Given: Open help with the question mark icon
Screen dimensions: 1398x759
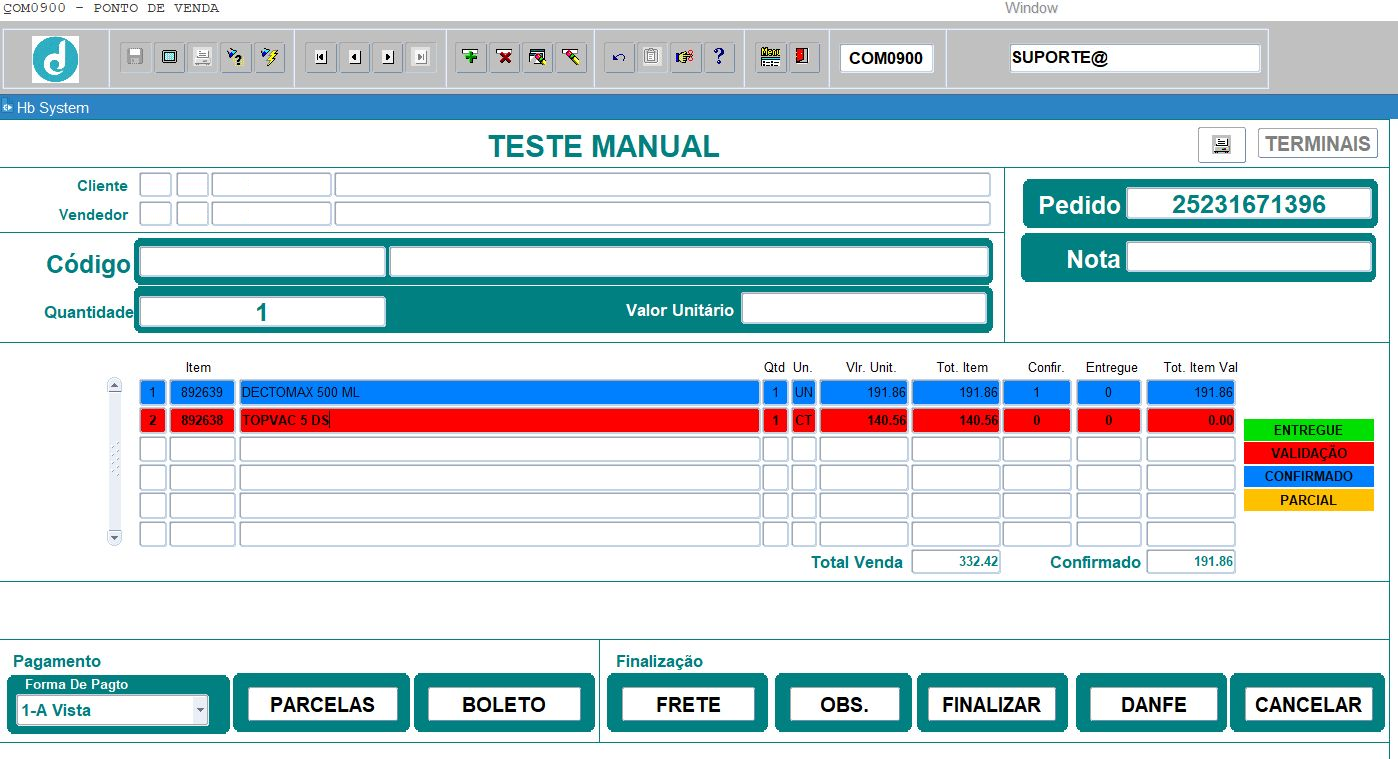Looking at the screenshot, I should click(x=718, y=57).
